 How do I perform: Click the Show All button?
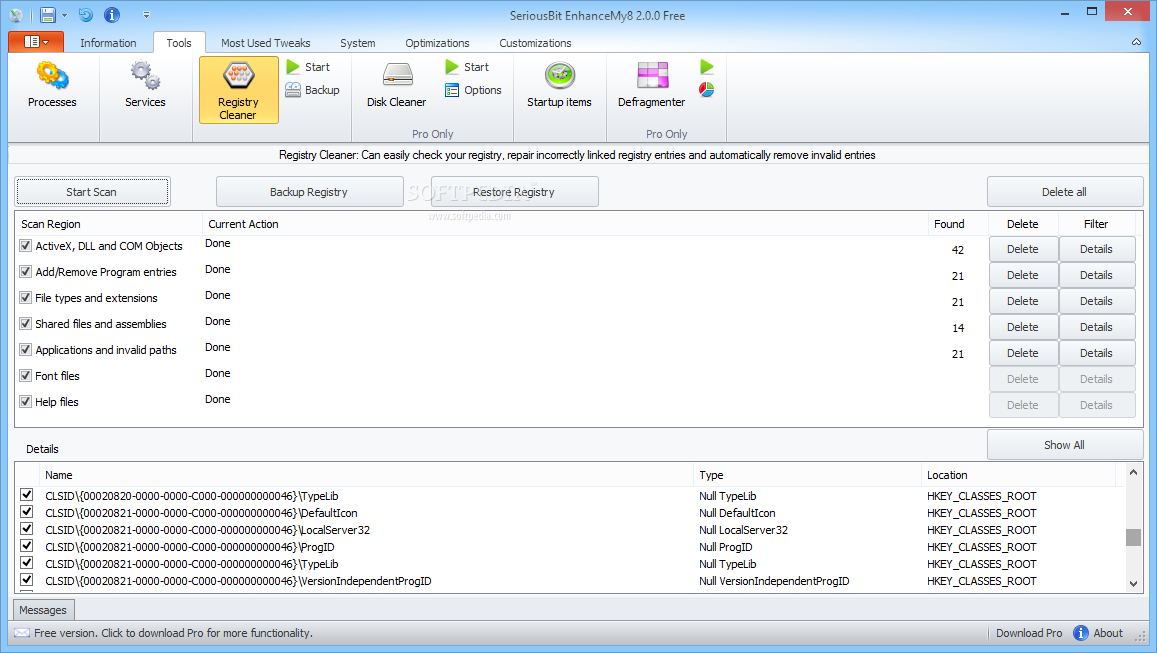[x=1065, y=445]
